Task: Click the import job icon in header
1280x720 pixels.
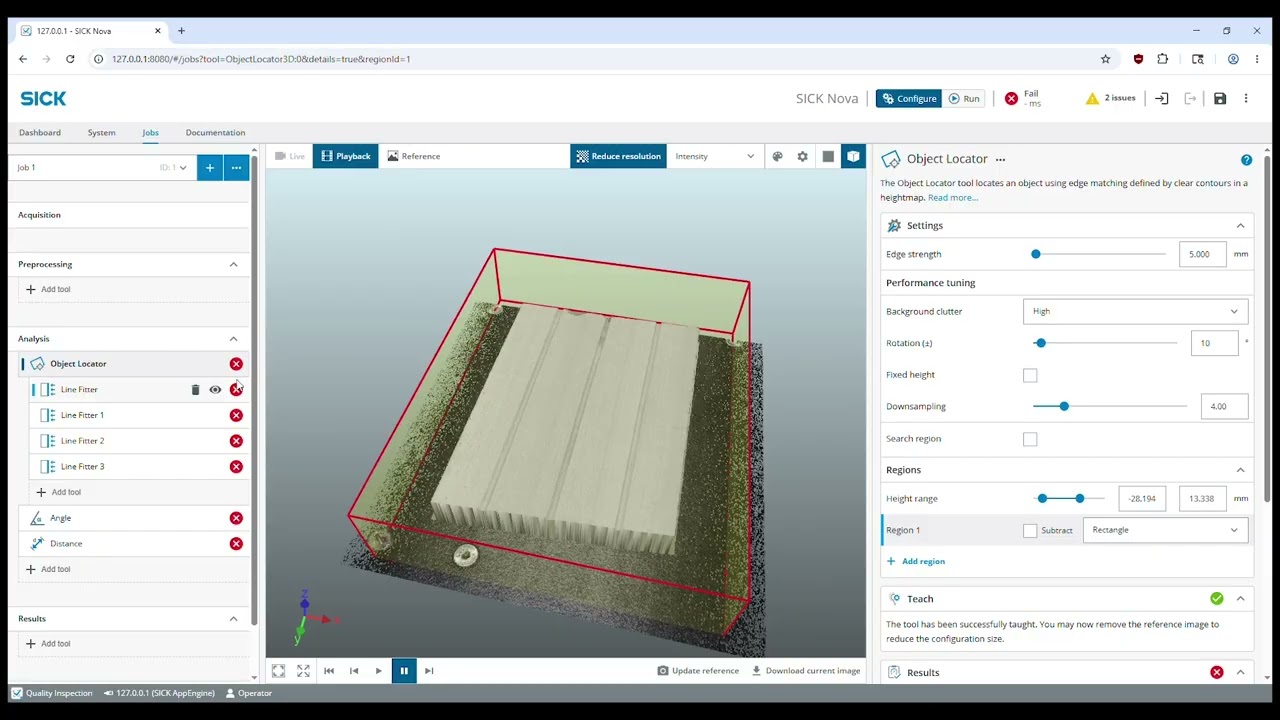Action: tap(1161, 98)
